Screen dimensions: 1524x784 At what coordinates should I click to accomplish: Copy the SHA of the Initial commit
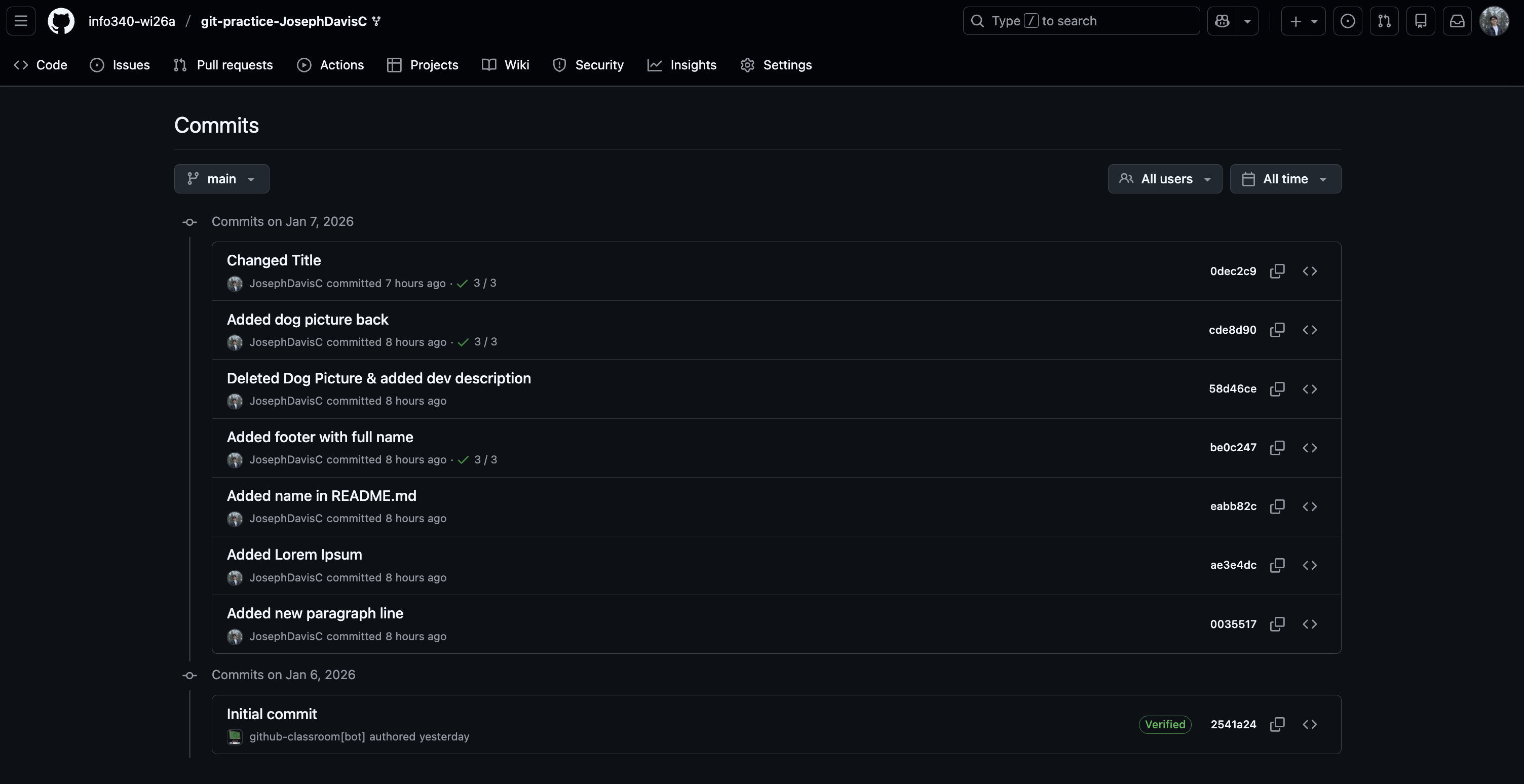tap(1277, 724)
